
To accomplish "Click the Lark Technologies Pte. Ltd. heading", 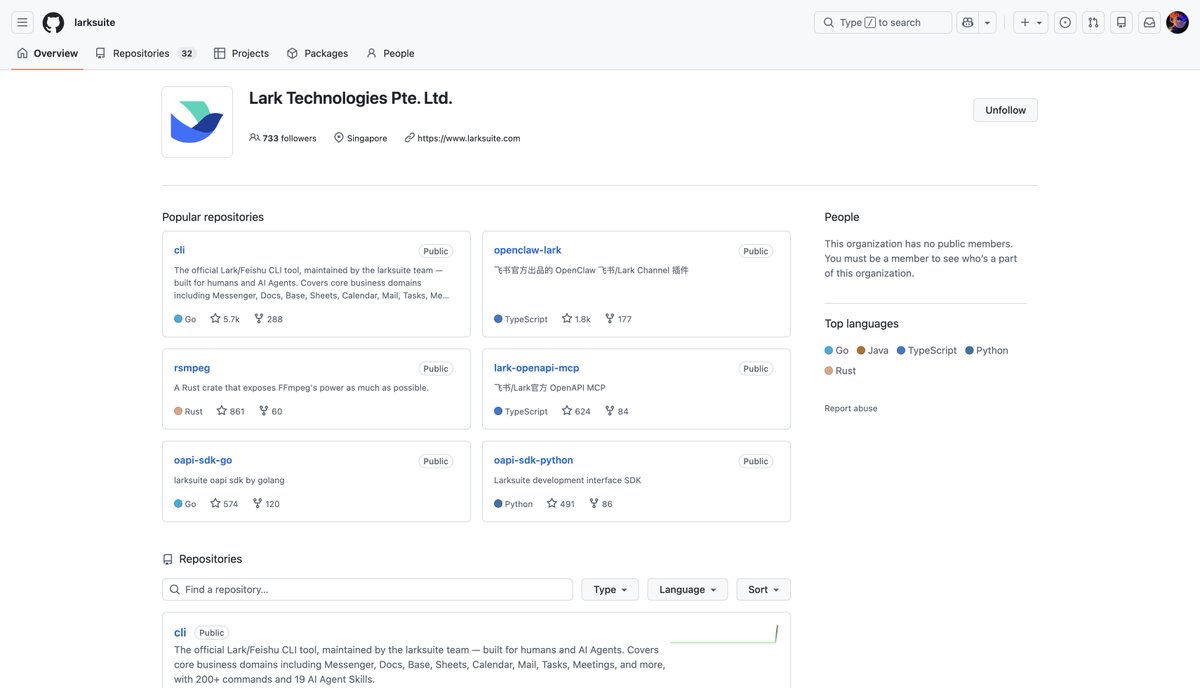I will pyautogui.click(x=350, y=98).
